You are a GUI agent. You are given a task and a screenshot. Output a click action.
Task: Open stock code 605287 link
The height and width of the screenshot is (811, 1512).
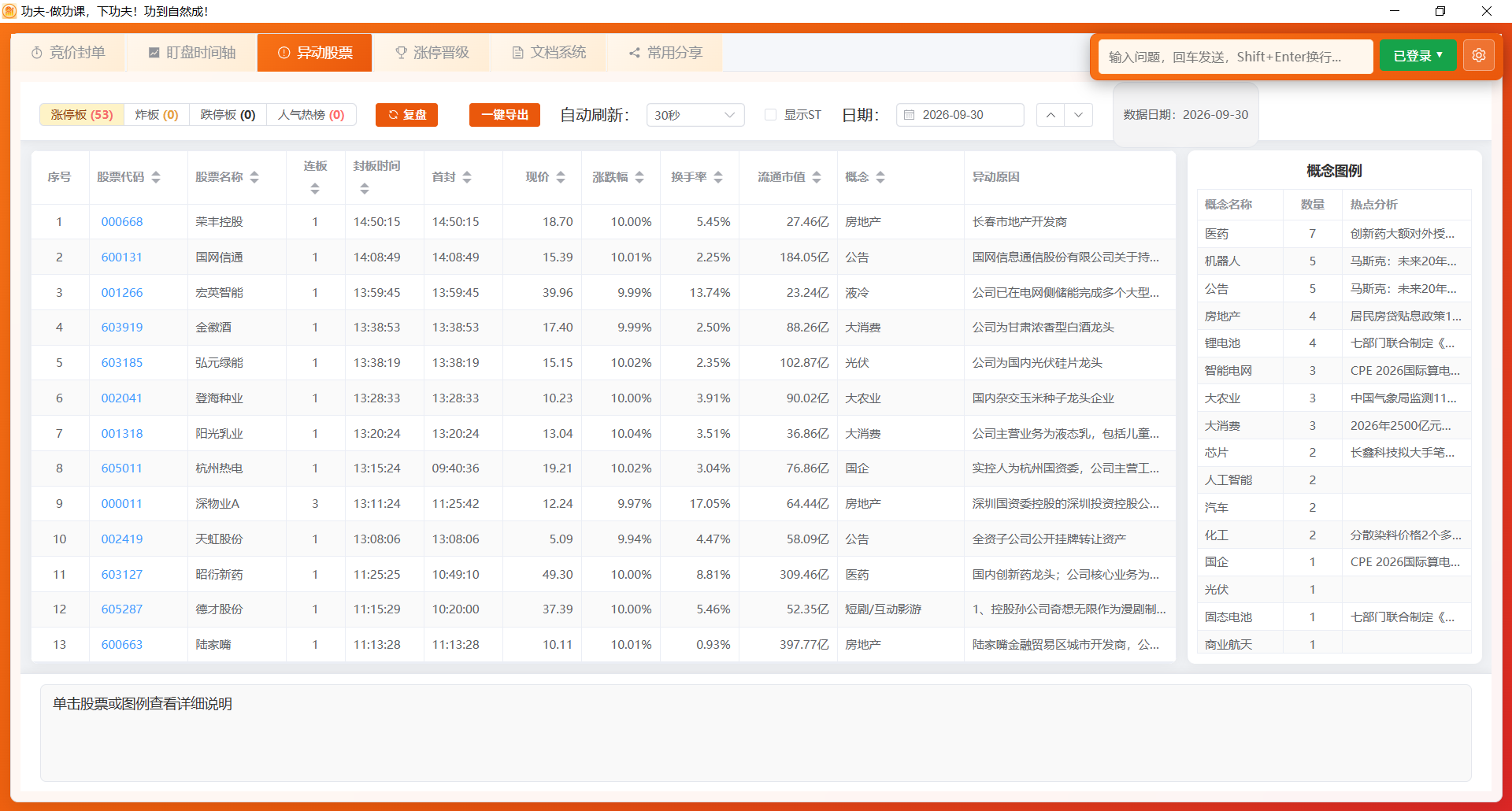click(x=122, y=609)
